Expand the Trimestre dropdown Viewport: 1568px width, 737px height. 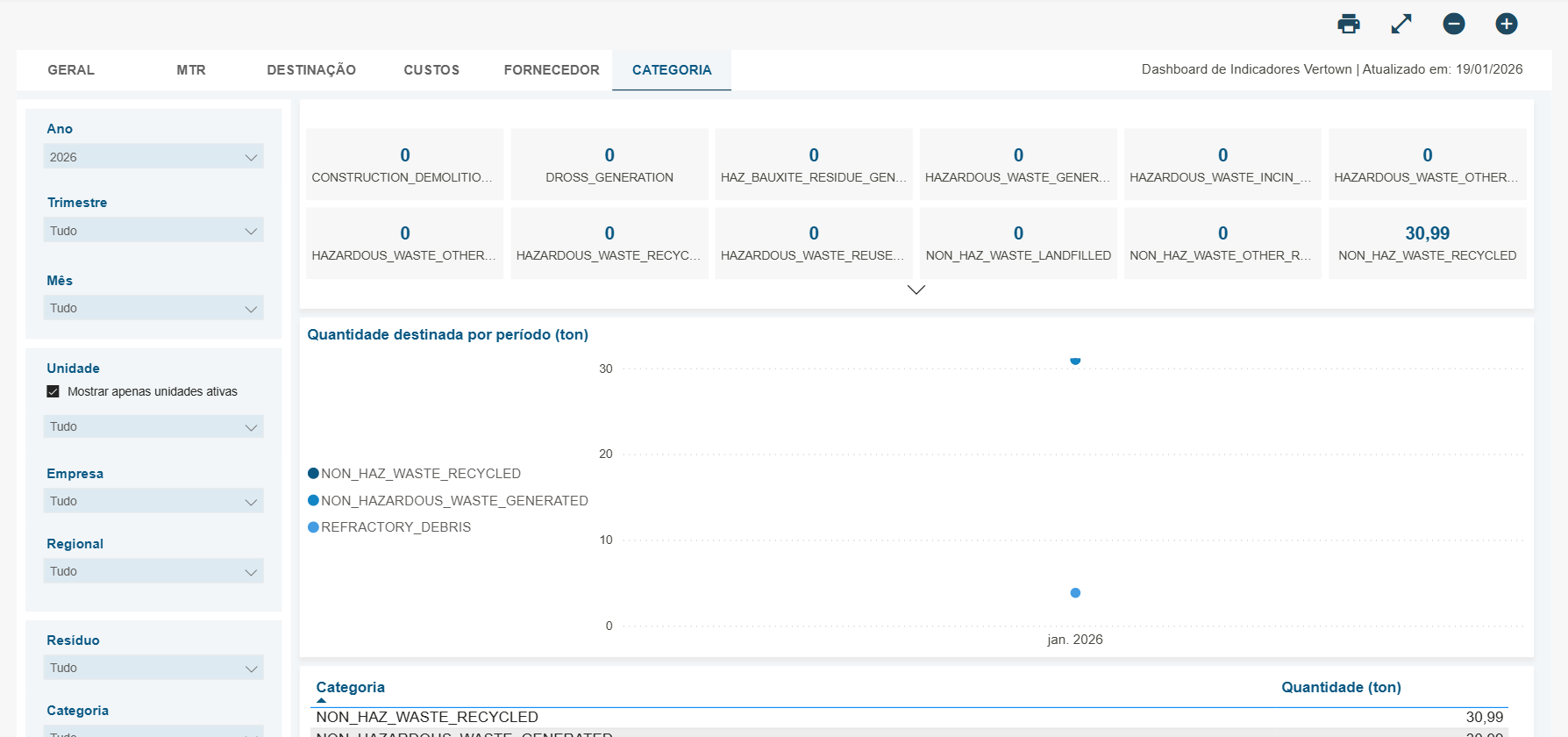click(x=153, y=231)
